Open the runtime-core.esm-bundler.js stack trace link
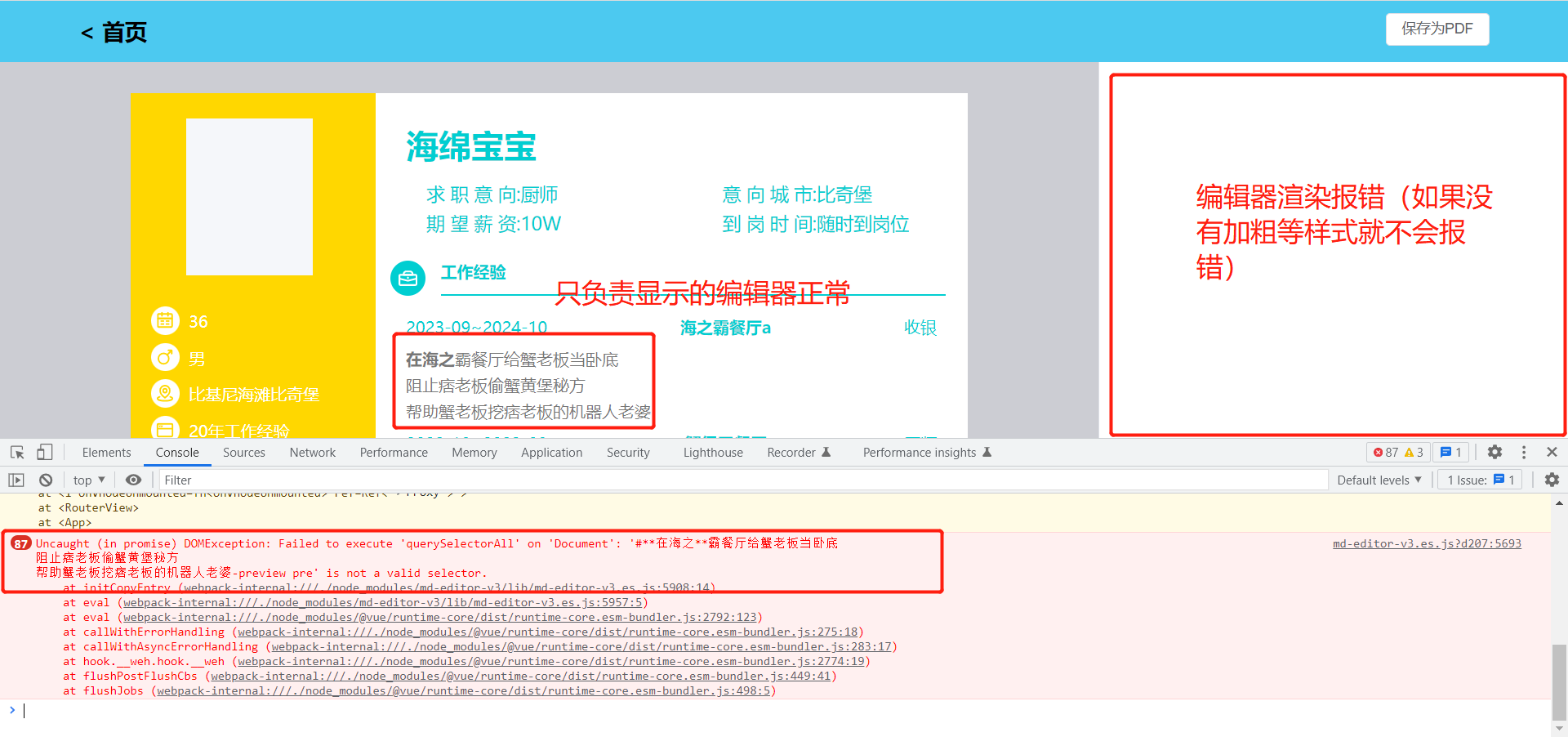 point(490,617)
